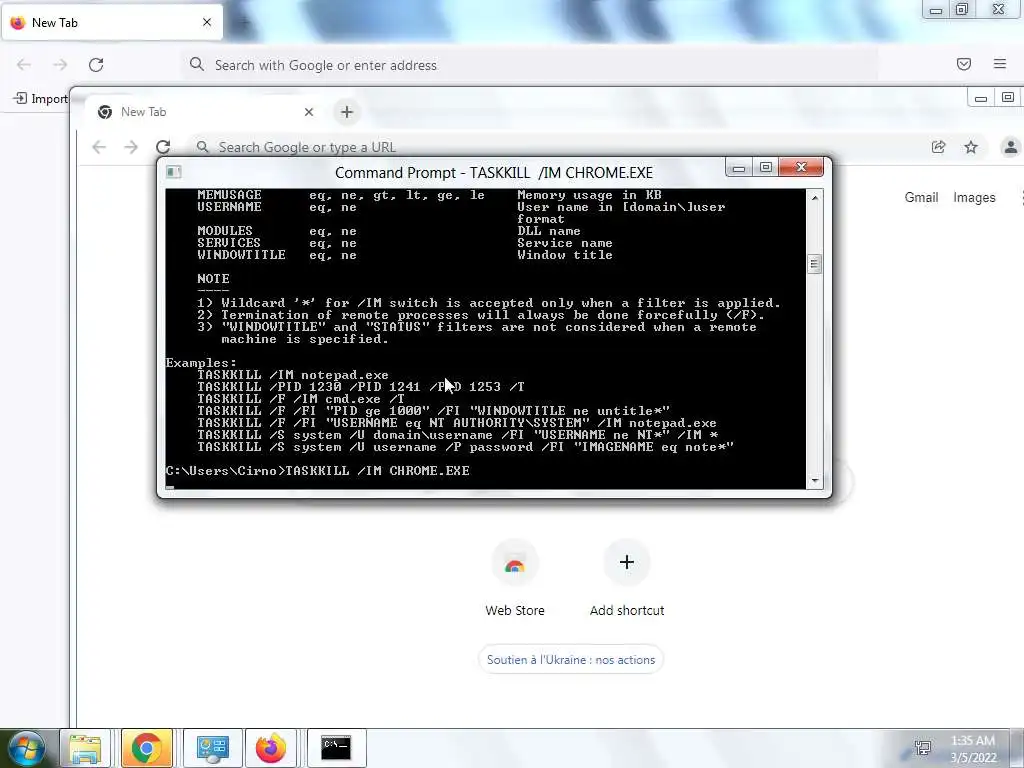1024x768 pixels.
Task: Minimize the Firefox window
Action: pyautogui.click(x=936, y=10)
